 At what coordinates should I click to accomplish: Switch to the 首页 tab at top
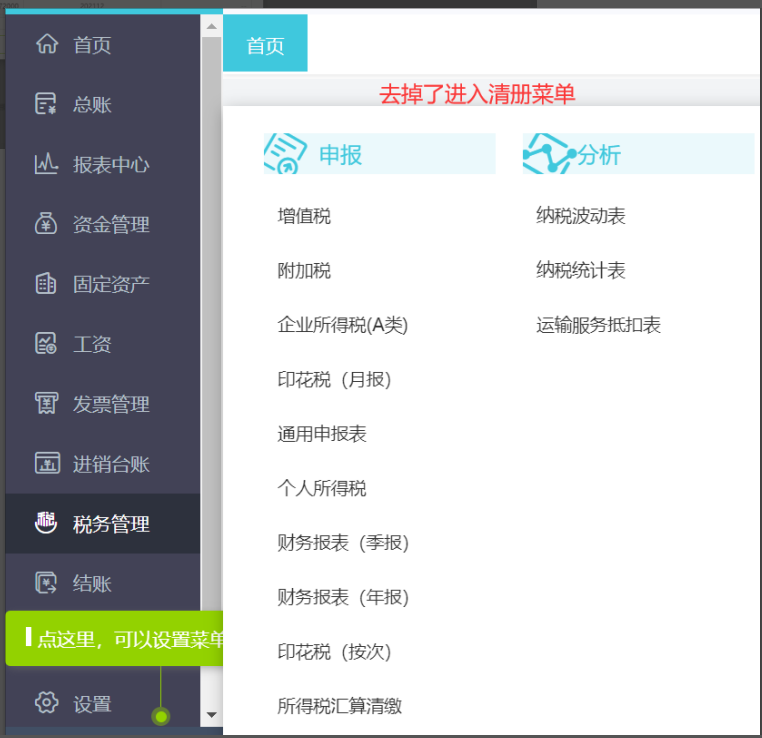tap(265, 43)
